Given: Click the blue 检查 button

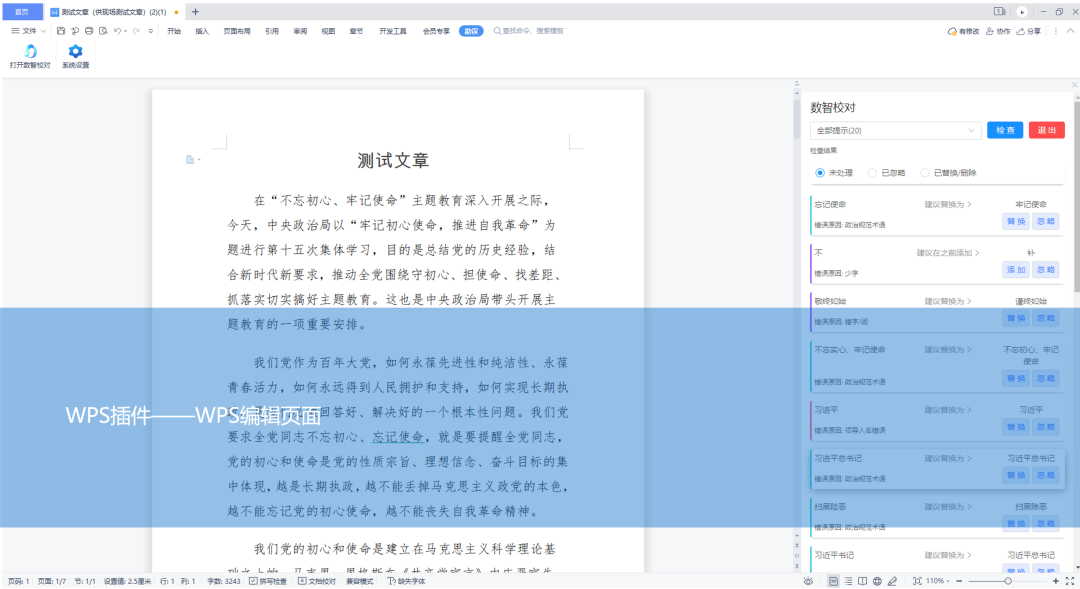Looking at the screenshot, I should click(1005, 130).
